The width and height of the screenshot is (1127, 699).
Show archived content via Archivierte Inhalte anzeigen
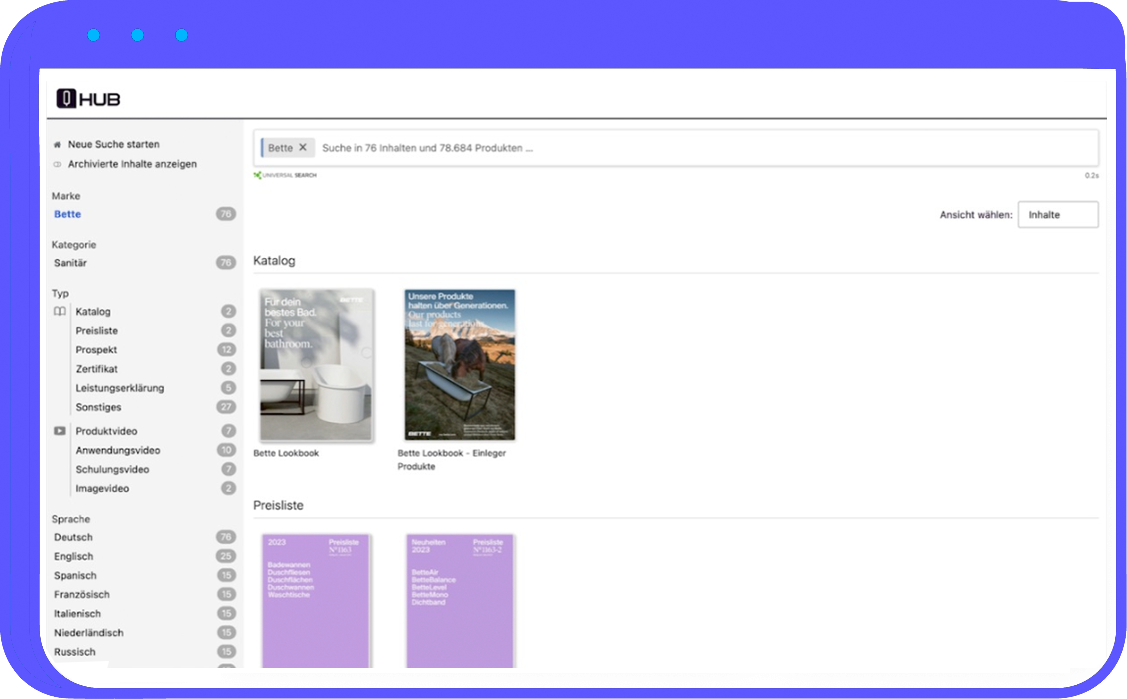pyautogui.click(x=132, y=164)
